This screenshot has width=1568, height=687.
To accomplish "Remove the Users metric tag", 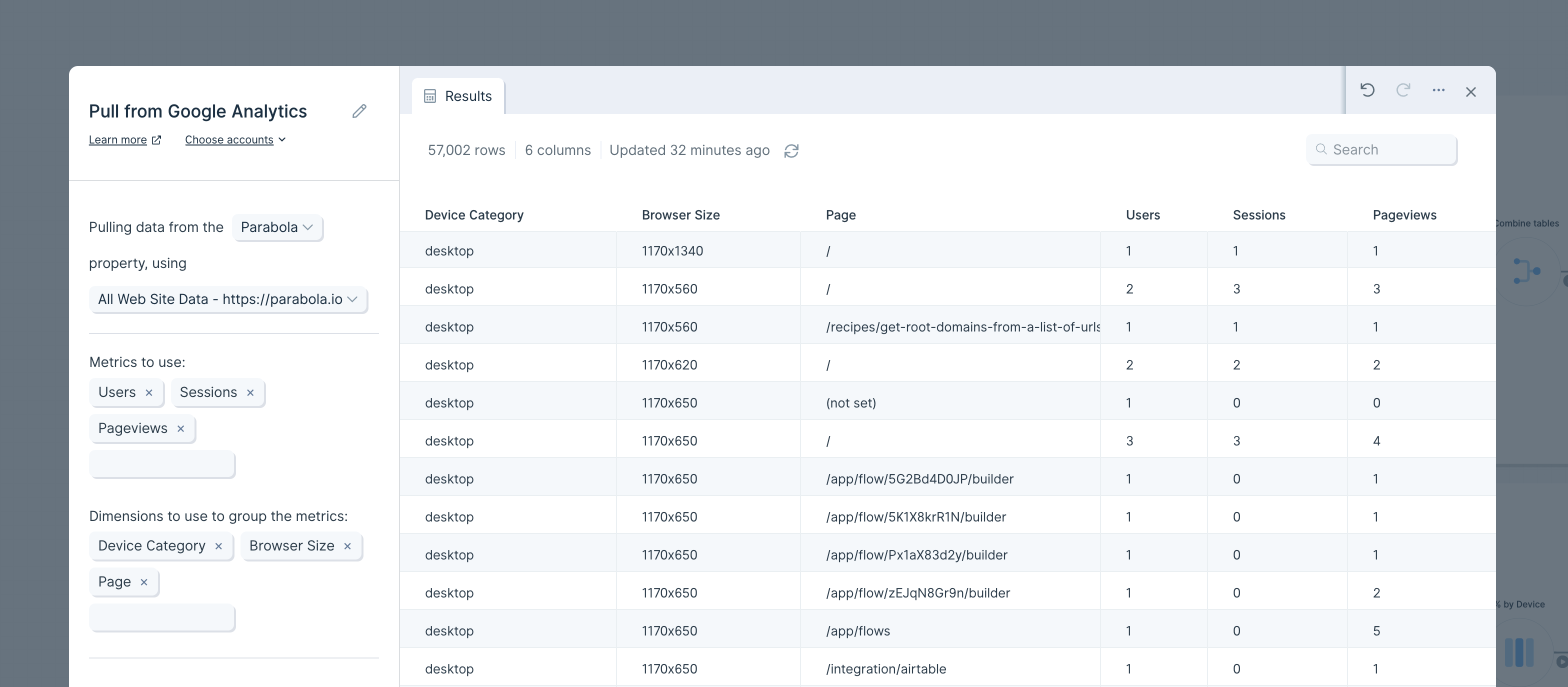I will 149,393.
